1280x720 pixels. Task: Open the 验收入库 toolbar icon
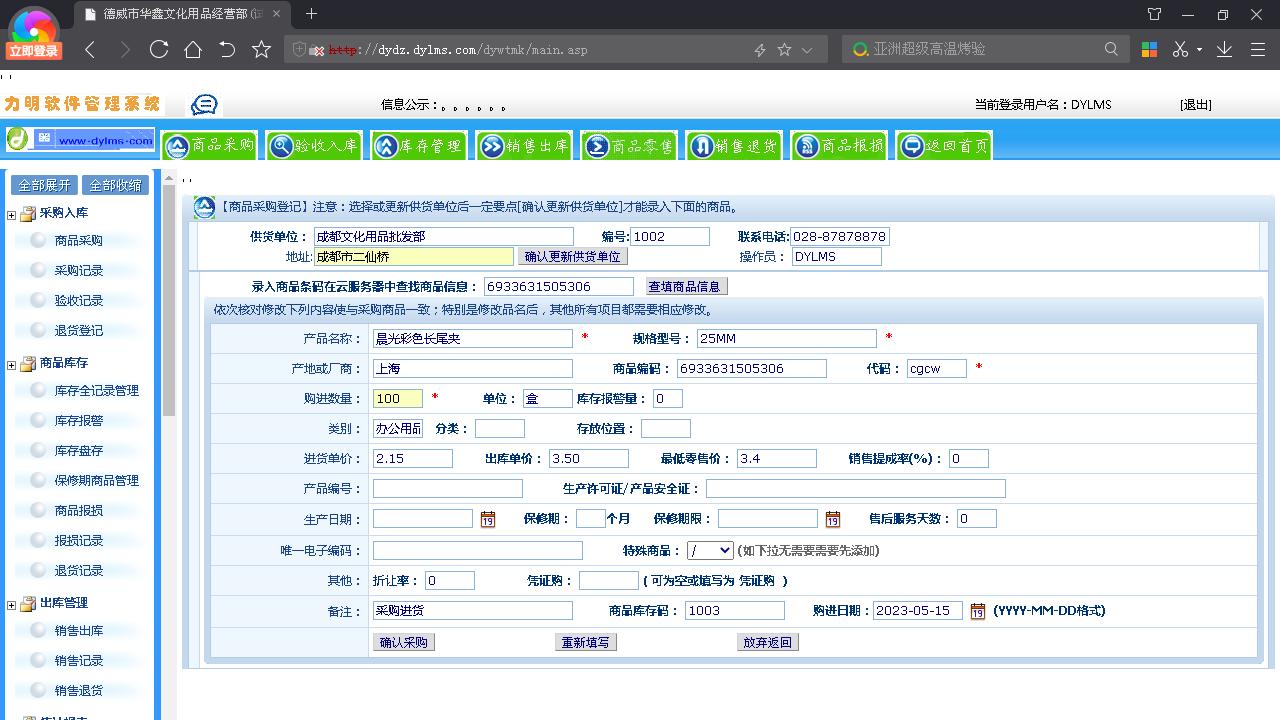point(314,145)
